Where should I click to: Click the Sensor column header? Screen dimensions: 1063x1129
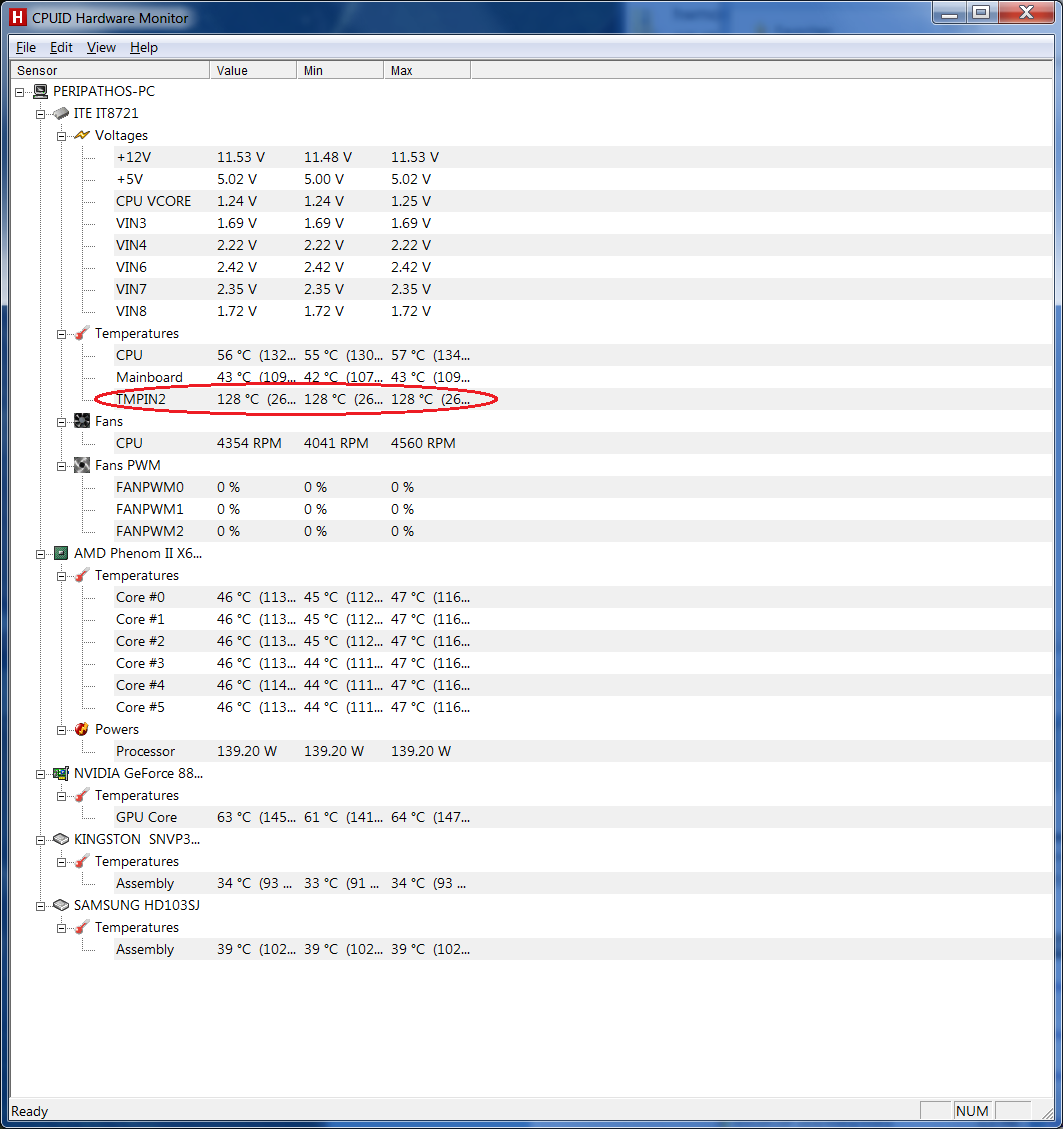[110, 71]
